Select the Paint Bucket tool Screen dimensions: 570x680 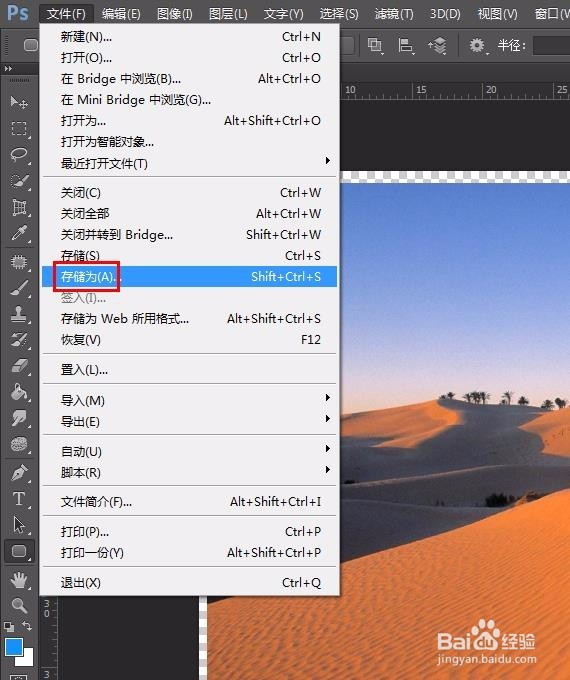pos(19,392)
